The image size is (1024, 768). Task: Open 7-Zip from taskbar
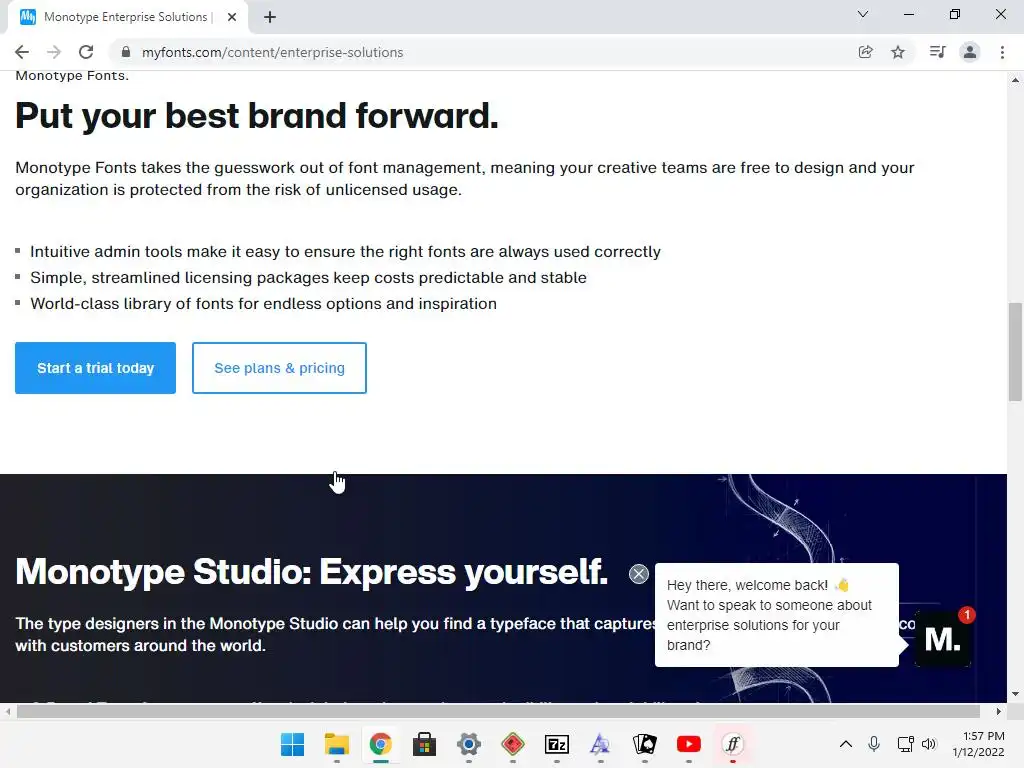click(x=556, y=744)
